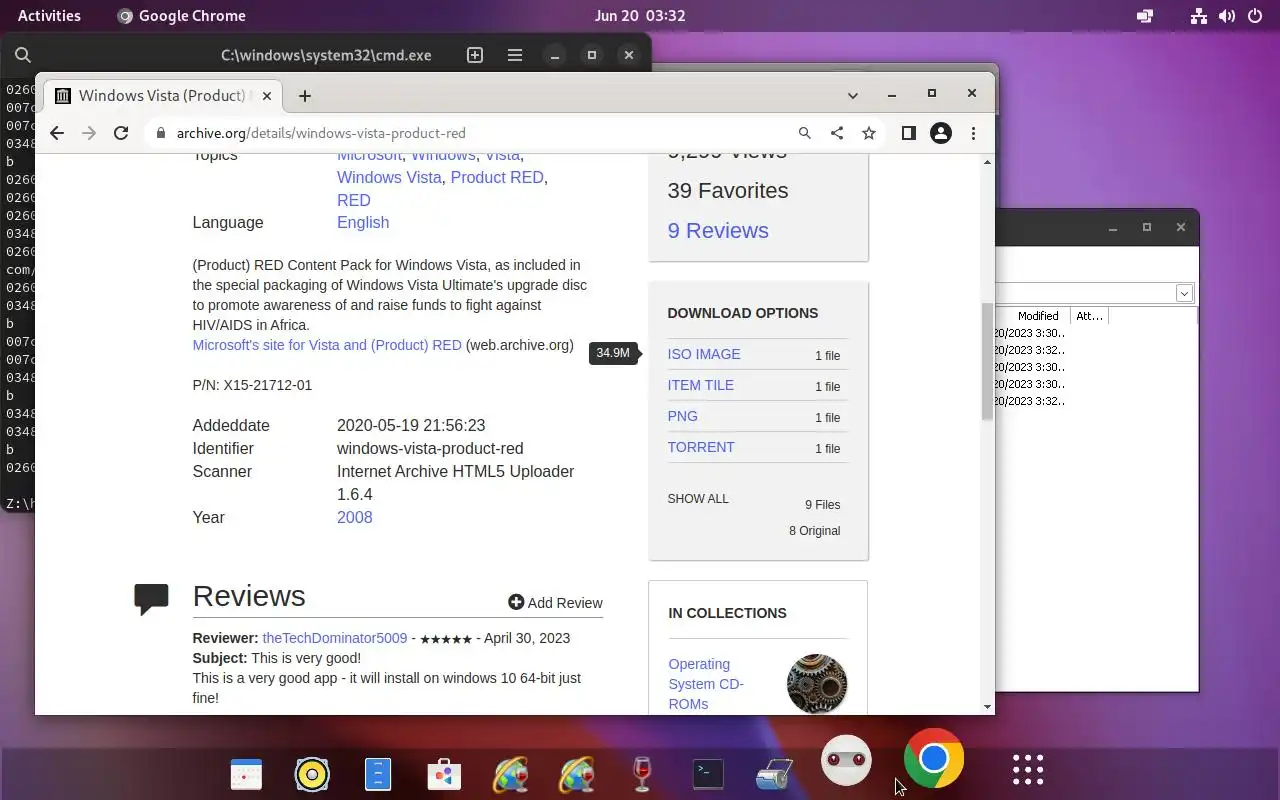The width and height of the screenshot is (1280, 800).
Task: Share this page from the address bar
Action: click(x=837, y=133)
